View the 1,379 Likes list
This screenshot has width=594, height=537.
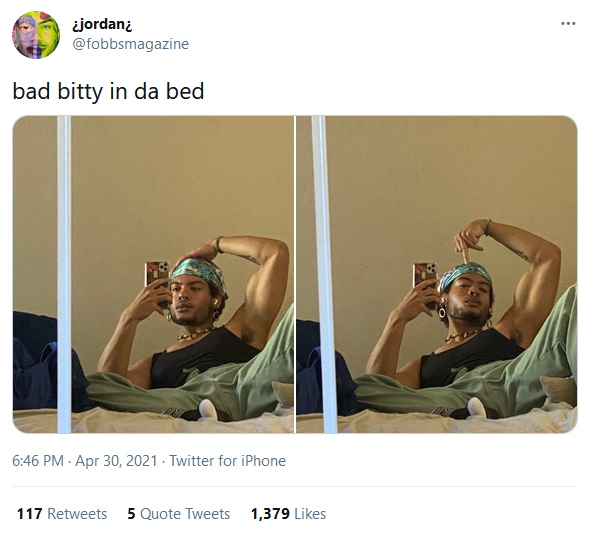tap(288, 514)
